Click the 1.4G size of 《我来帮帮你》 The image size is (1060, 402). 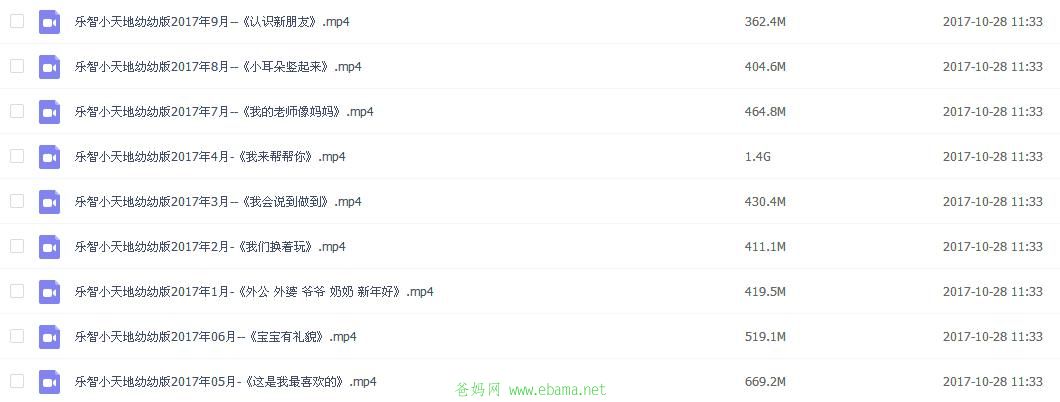[x=757, y=157]
